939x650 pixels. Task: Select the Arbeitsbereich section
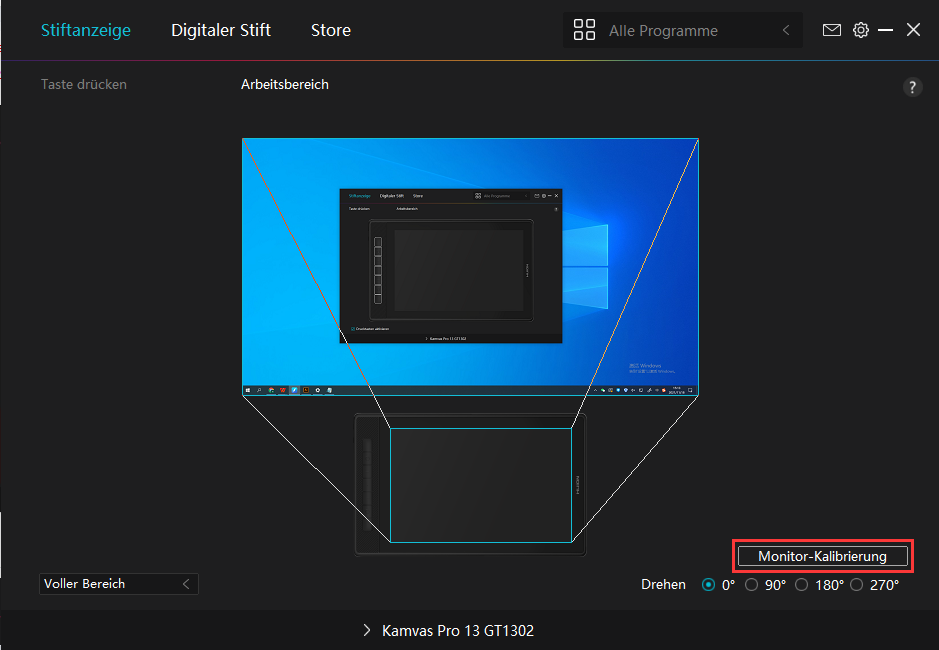pyautogui.click(x=284, y=85)
